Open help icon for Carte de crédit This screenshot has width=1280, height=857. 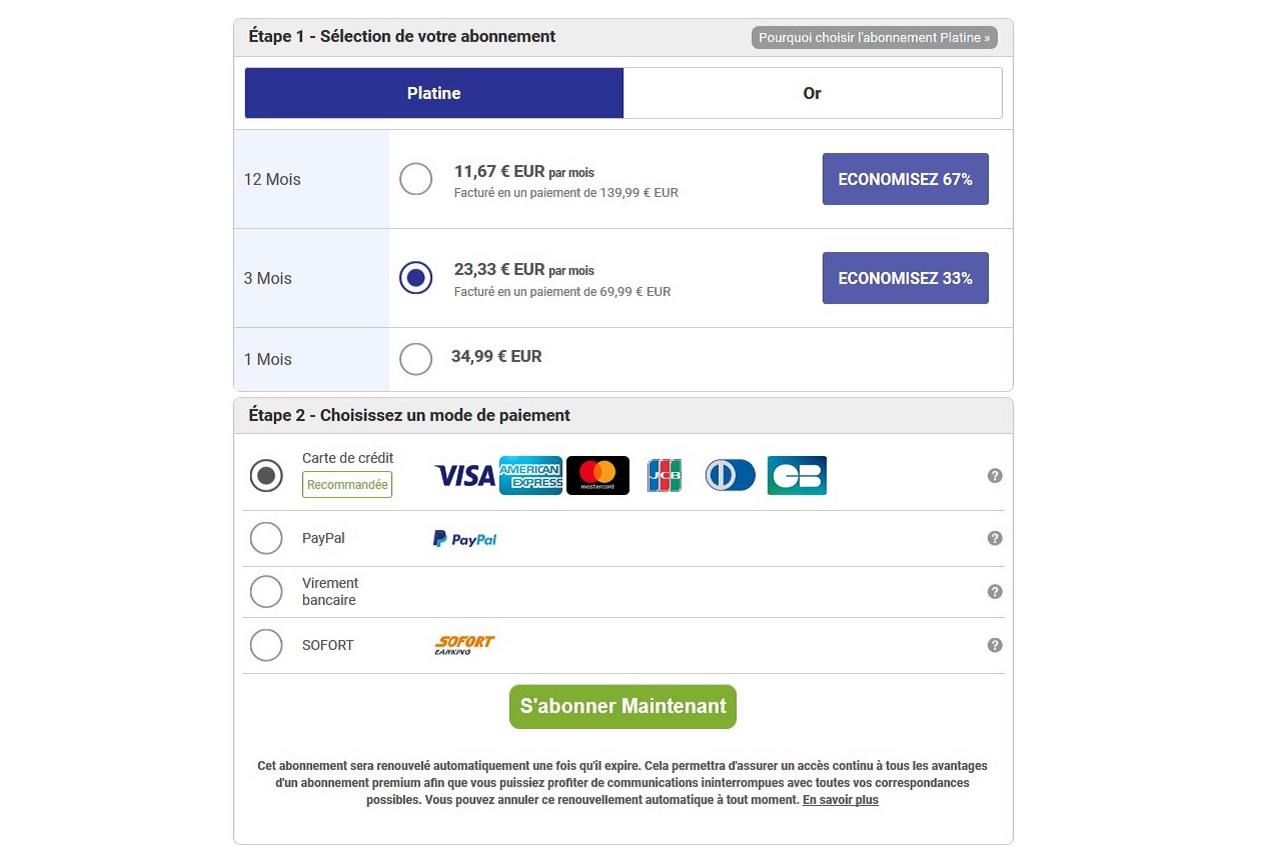(995, 476)
